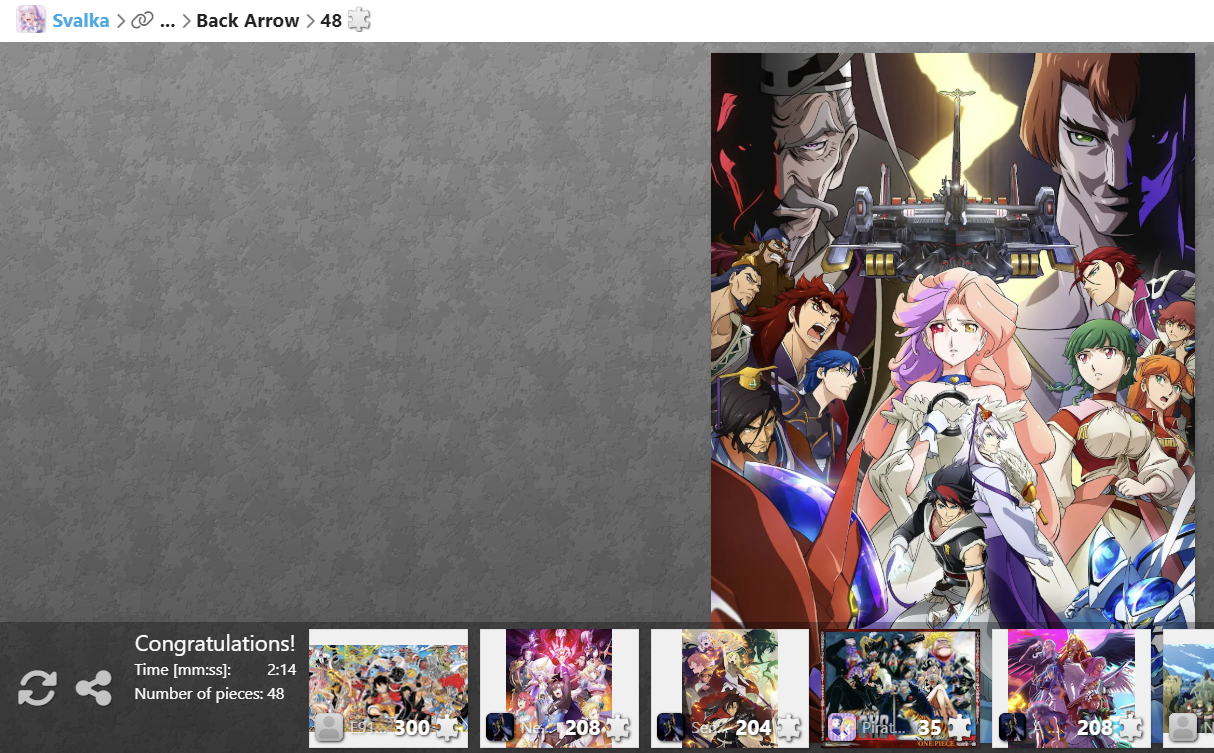This screenshot has height=753, width=1214.
Task: Open the Svalka profile link
Action: [x=81, y=20]
